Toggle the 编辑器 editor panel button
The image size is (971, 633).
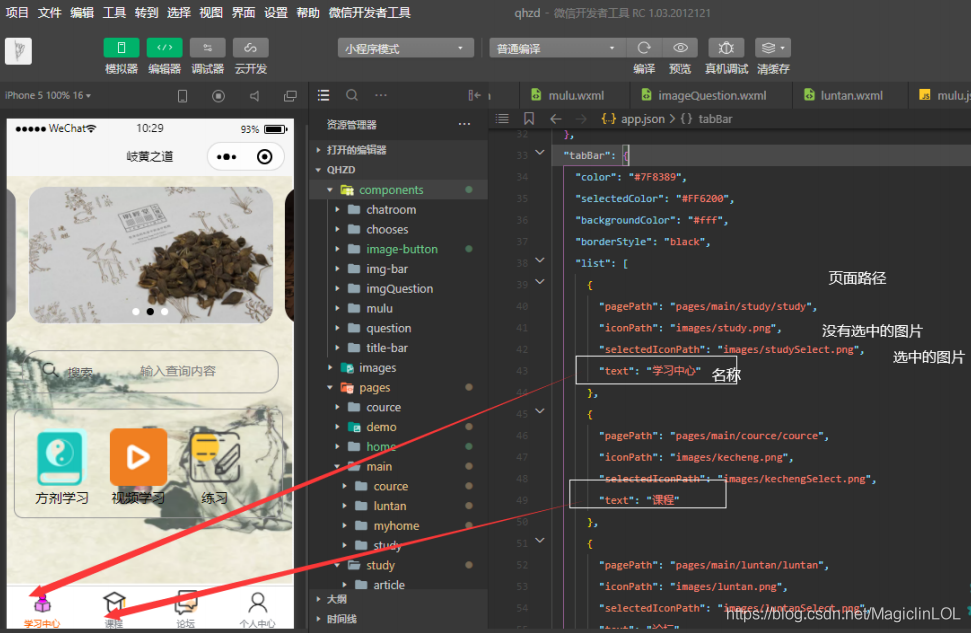tap(164, 48)
